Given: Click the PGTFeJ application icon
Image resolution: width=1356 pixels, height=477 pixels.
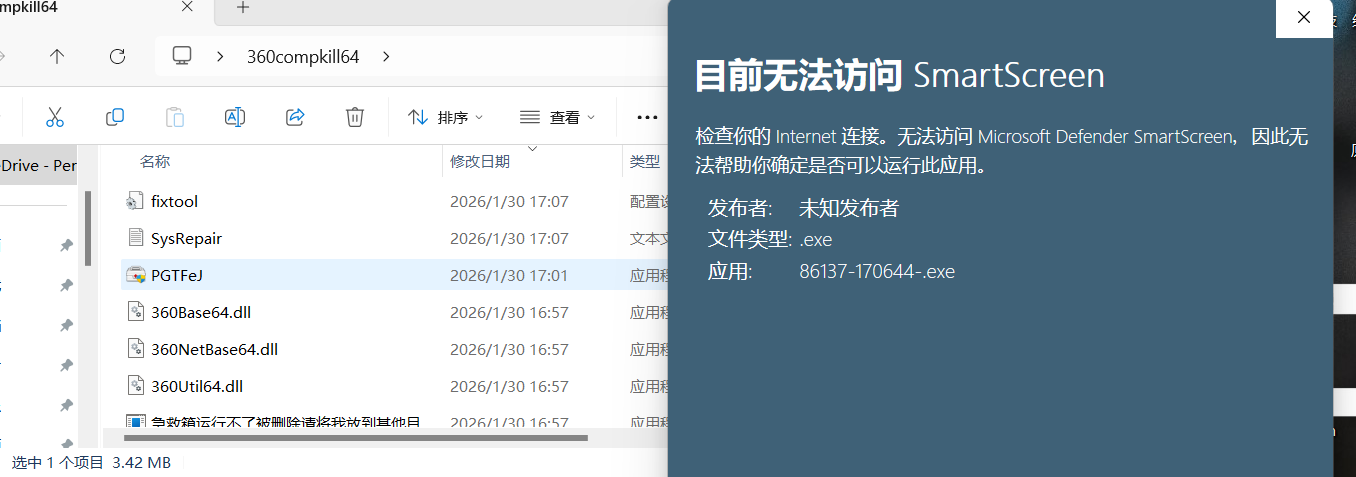Looking at the screenshot, I should pos(136,275).
